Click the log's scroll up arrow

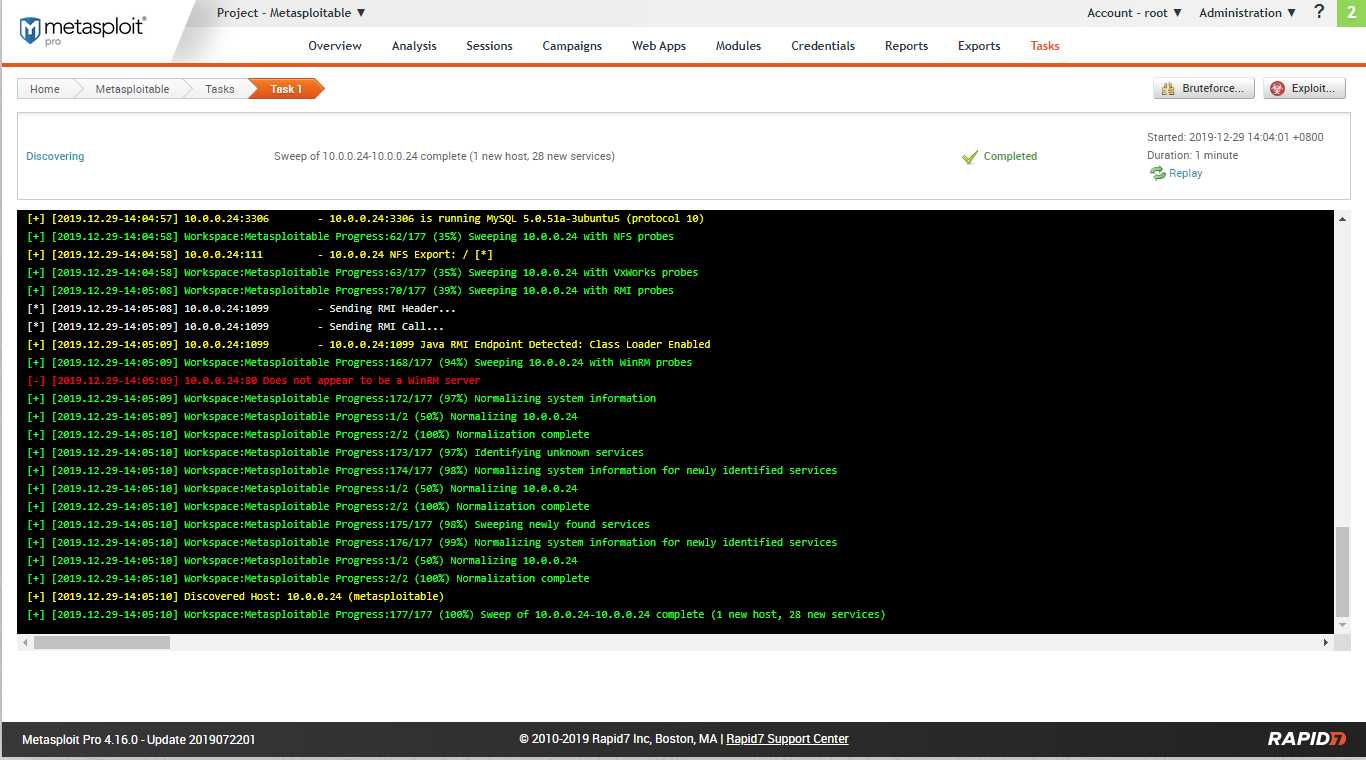tap(1342, 217)
